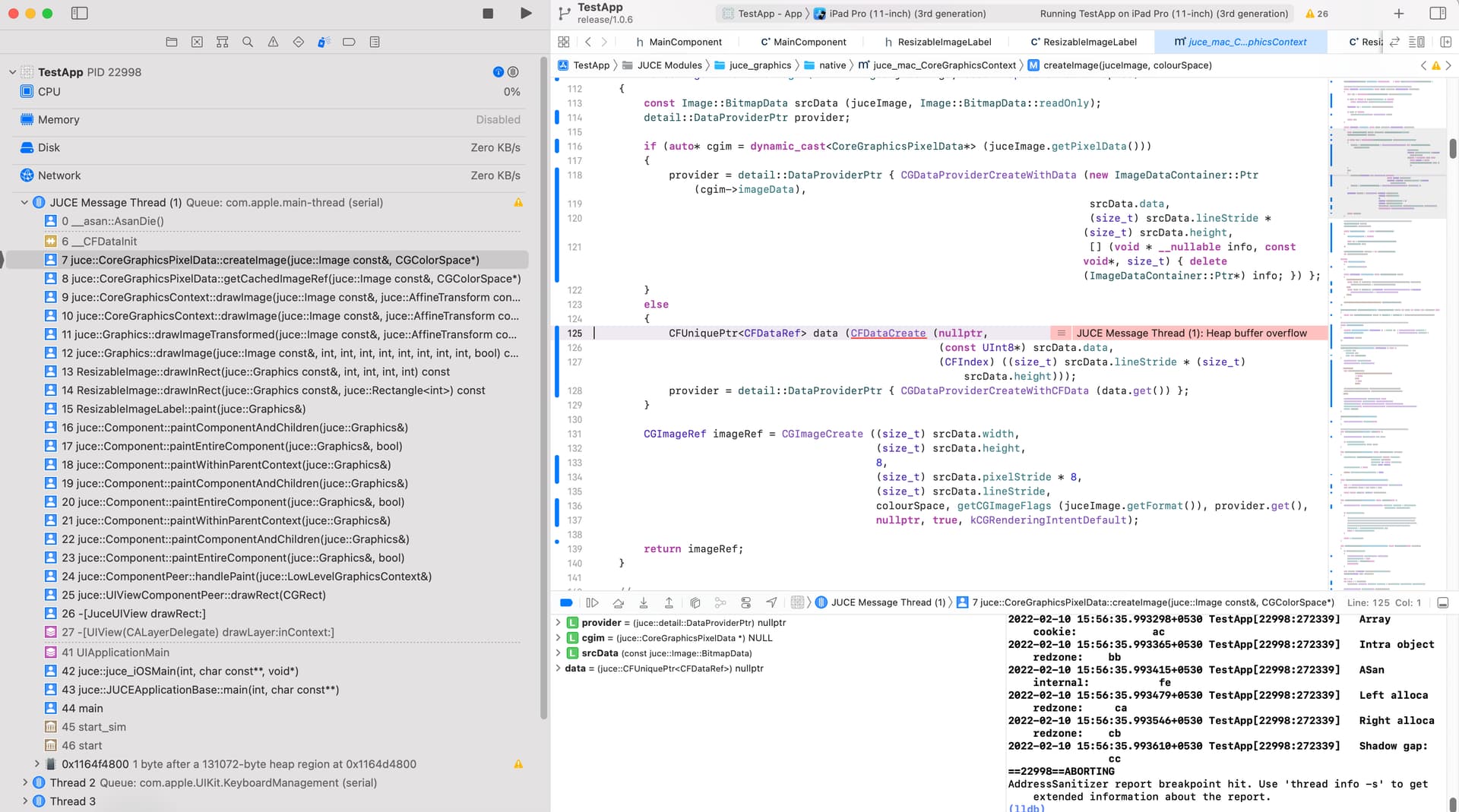Toggle the navigator sidebar visibility
Viewport: 1459px width, 812px height.
(79, 14)
